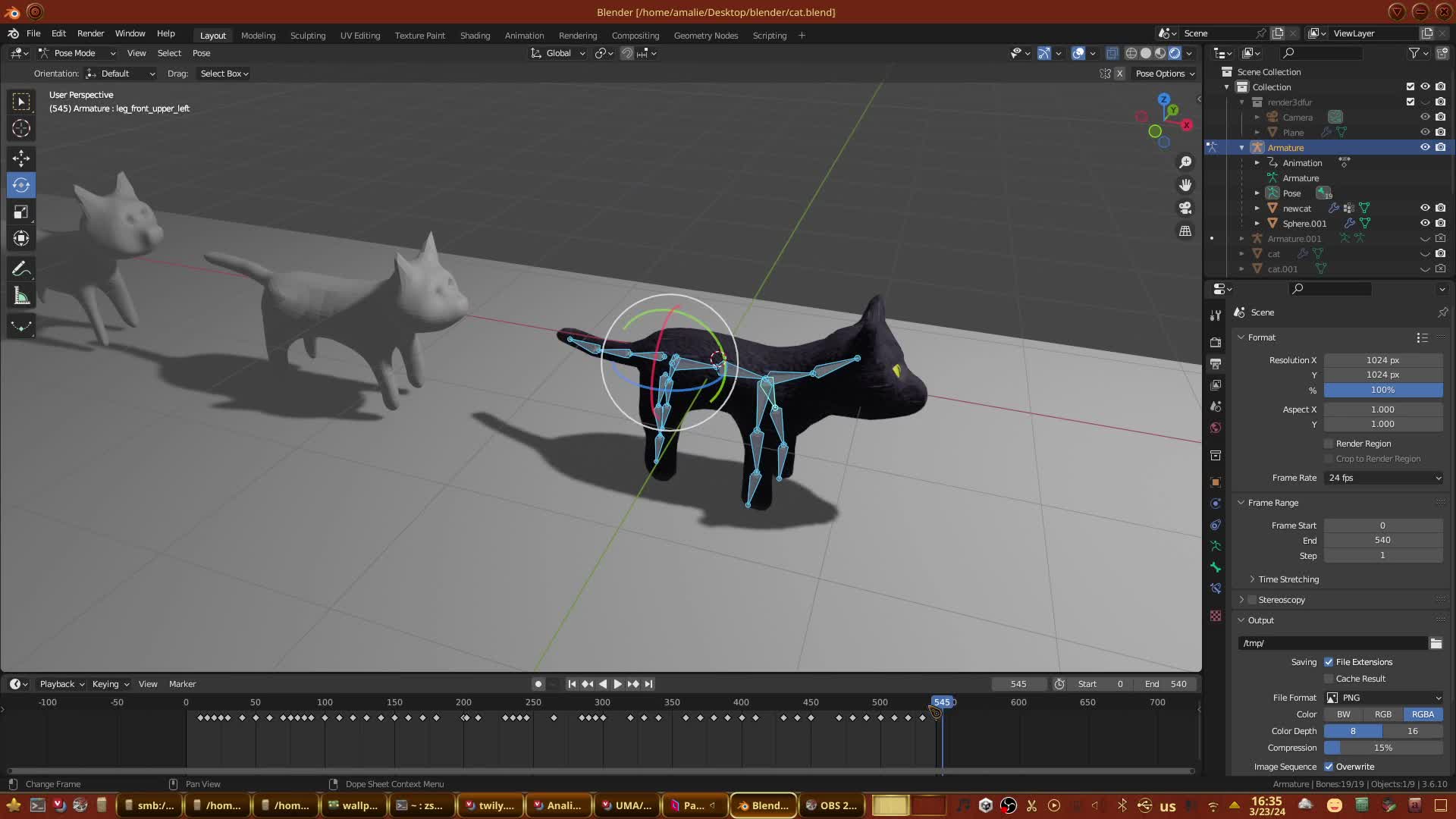Switch to the Sculpting workspace tab

click(307, 36)
